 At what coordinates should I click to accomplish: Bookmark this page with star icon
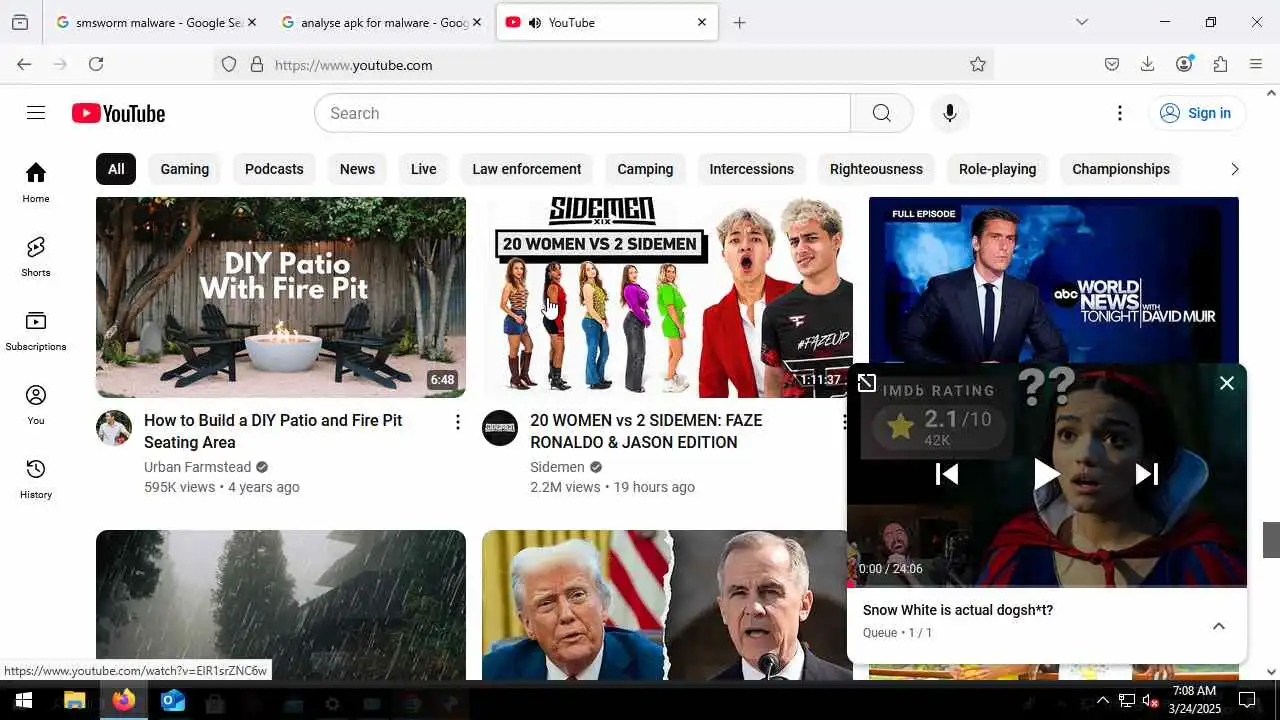(x=978, y=64)
